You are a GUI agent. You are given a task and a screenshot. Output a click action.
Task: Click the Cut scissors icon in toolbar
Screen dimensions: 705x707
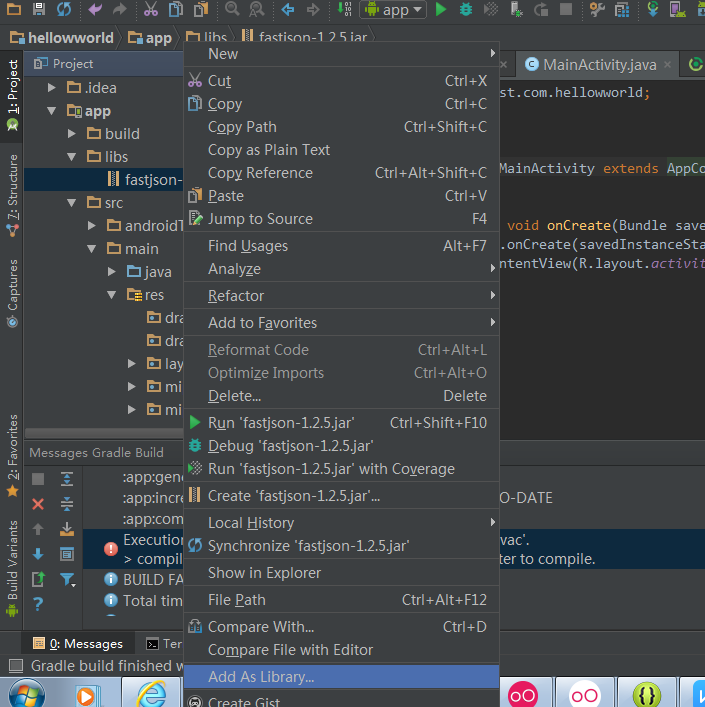150,10
